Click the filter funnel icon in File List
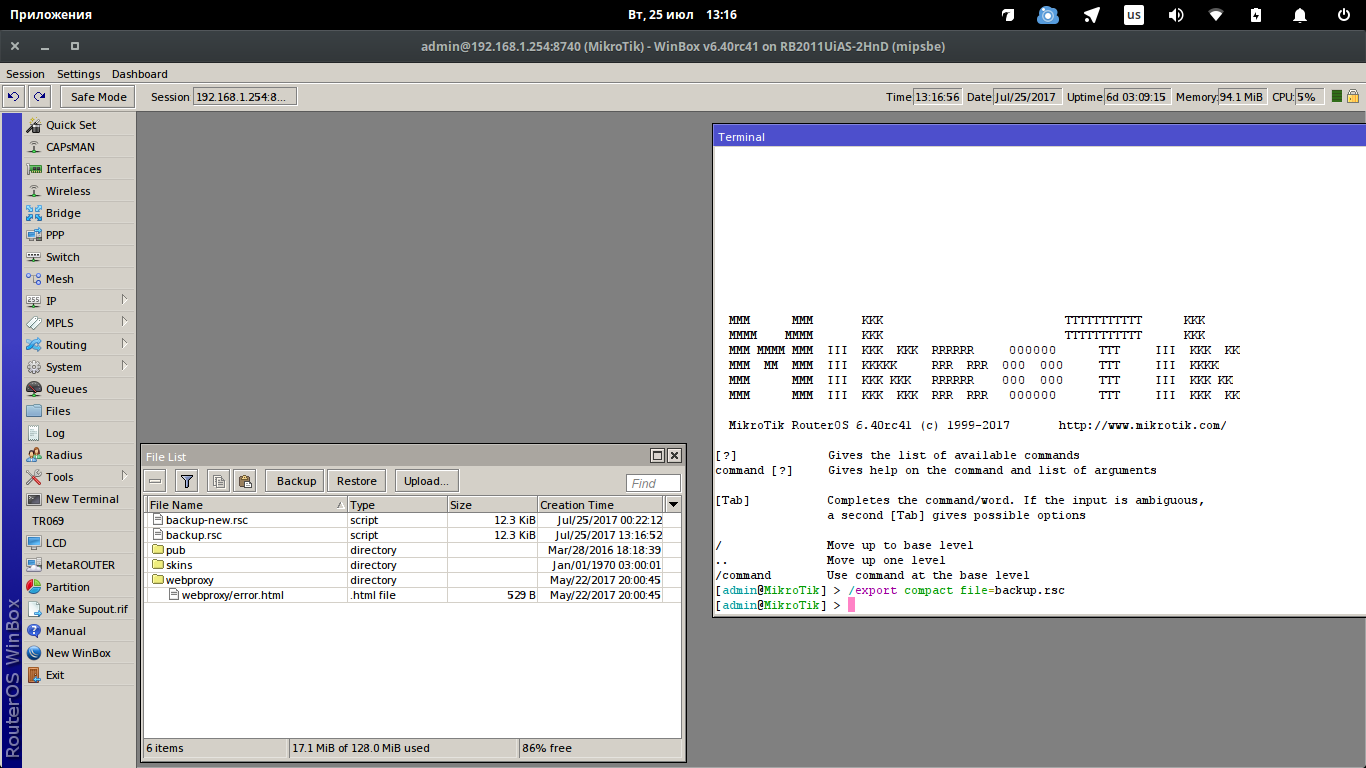1366x768 pixels. coord(186,481)
